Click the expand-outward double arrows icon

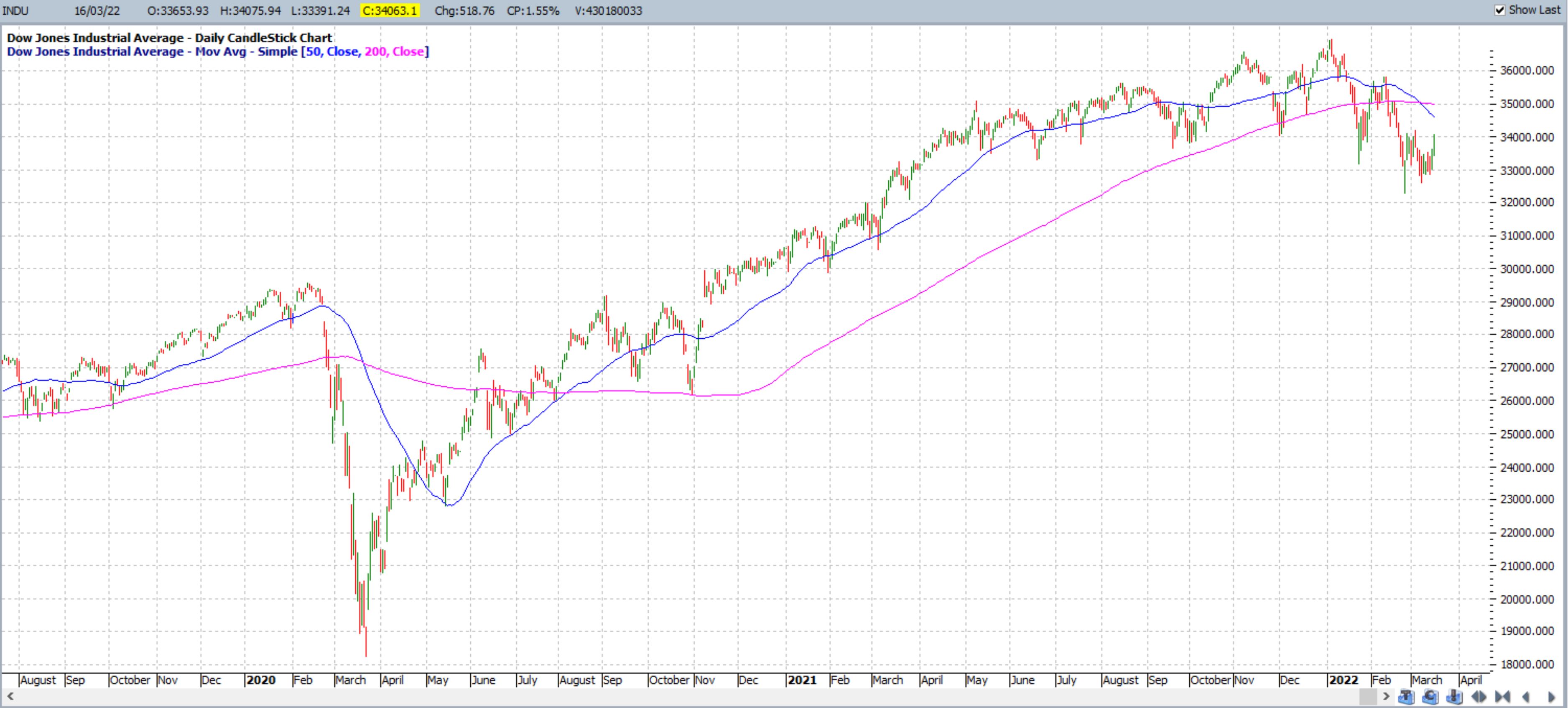coord(1479,696)
